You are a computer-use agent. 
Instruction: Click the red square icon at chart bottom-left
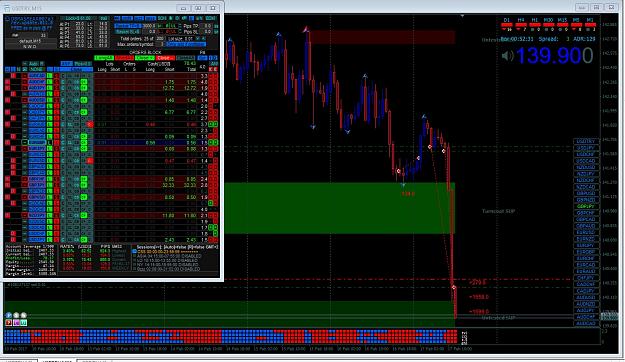click(8, 322)
